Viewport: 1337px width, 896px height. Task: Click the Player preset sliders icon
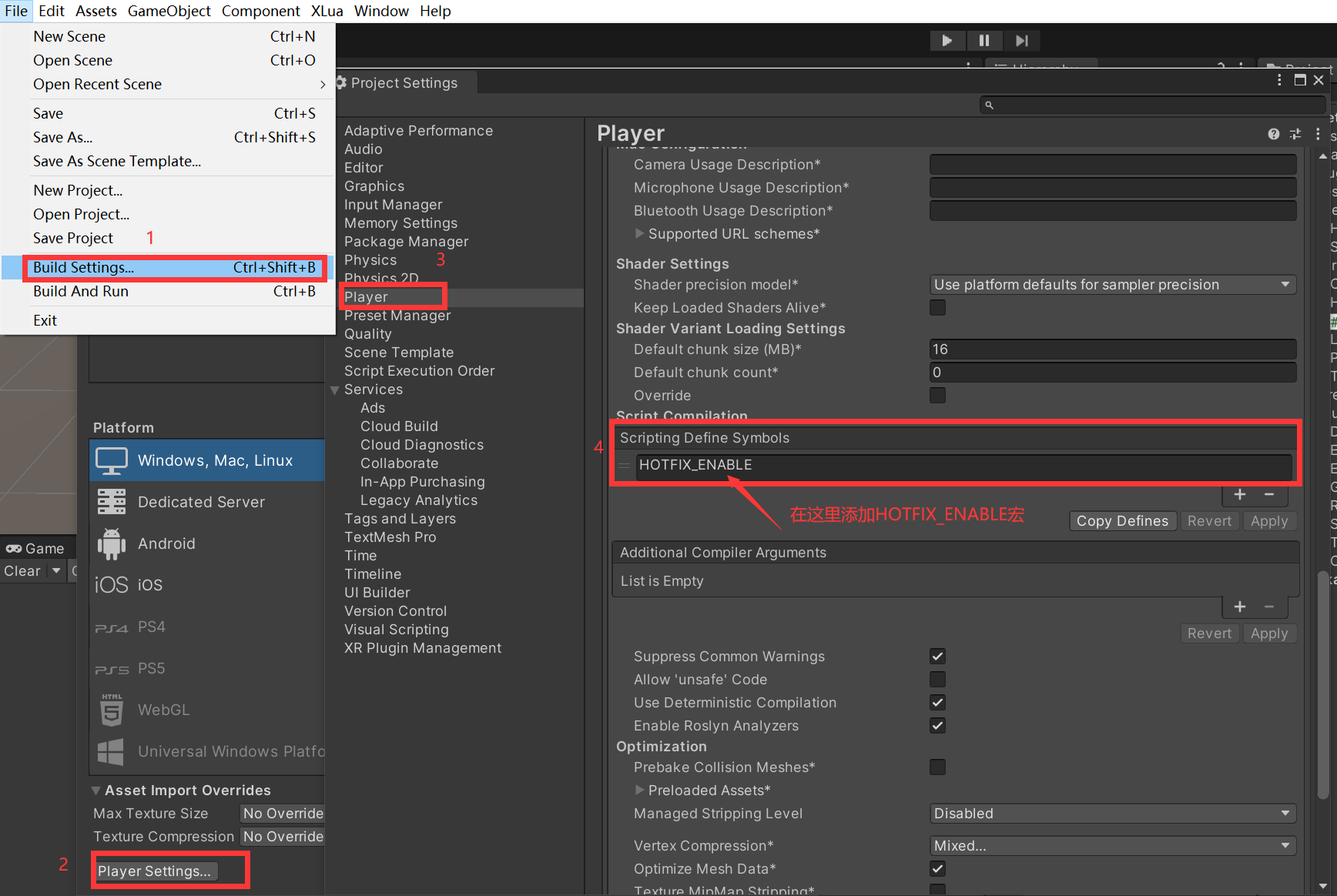click(x=1295, y=134)
